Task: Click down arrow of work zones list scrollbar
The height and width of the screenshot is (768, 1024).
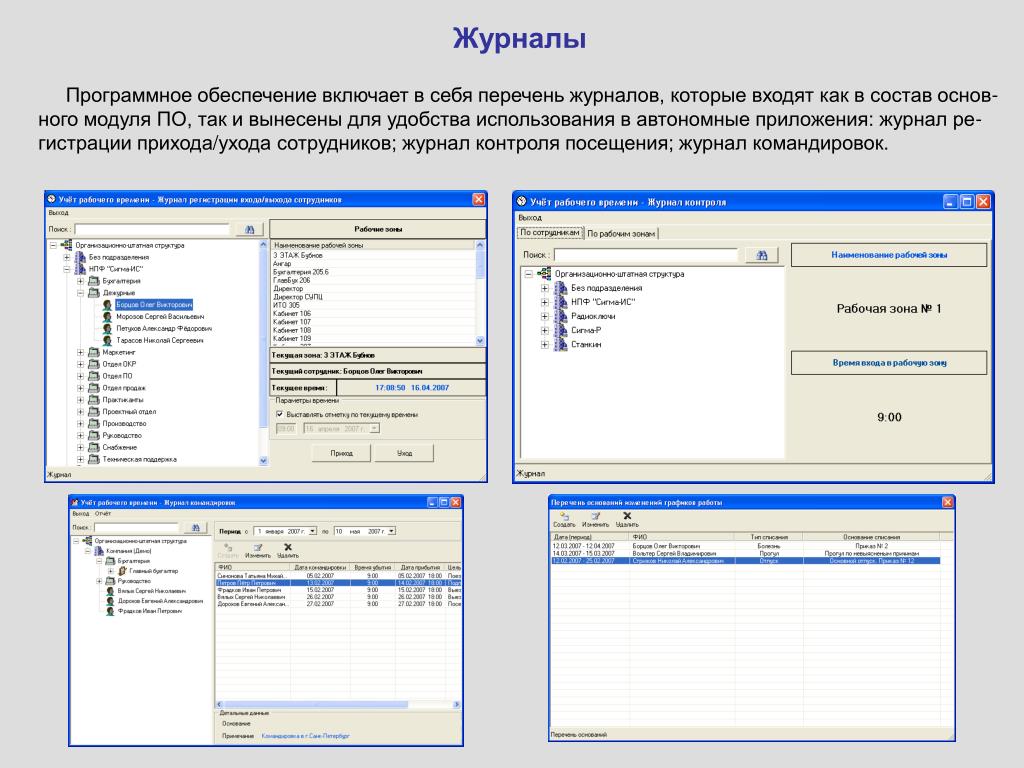Action: tap(481, 340)
